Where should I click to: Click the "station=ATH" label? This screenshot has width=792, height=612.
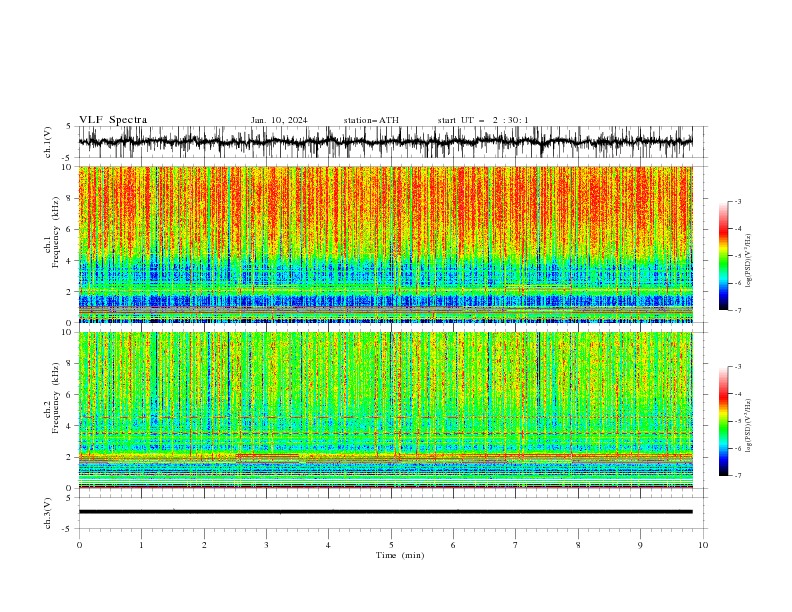coord(371,120)
